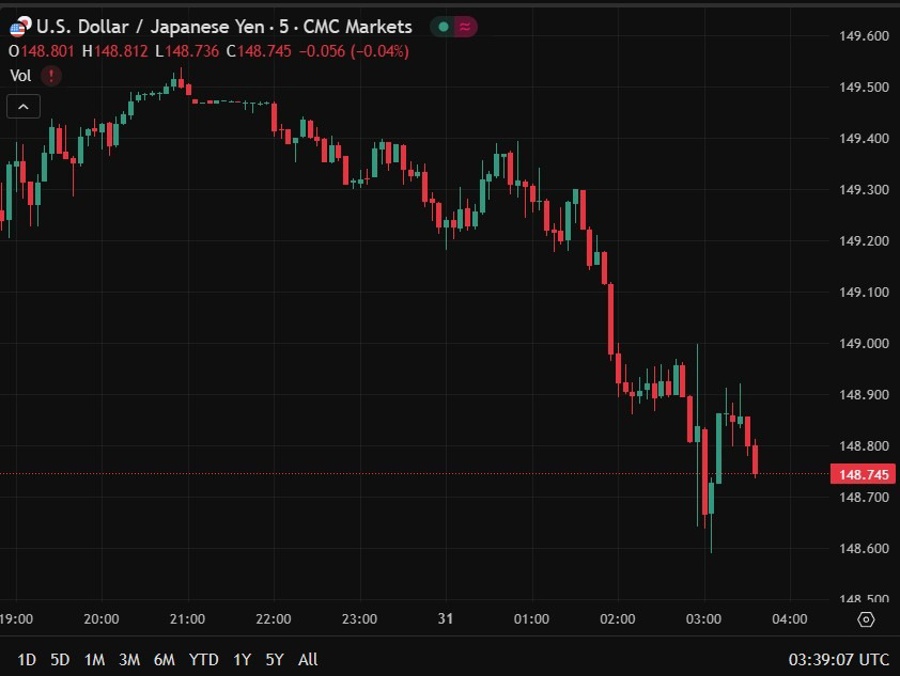Click the 149.600 price axis label
The width and height of the screenshot is (900, 676).
(864, 36)
